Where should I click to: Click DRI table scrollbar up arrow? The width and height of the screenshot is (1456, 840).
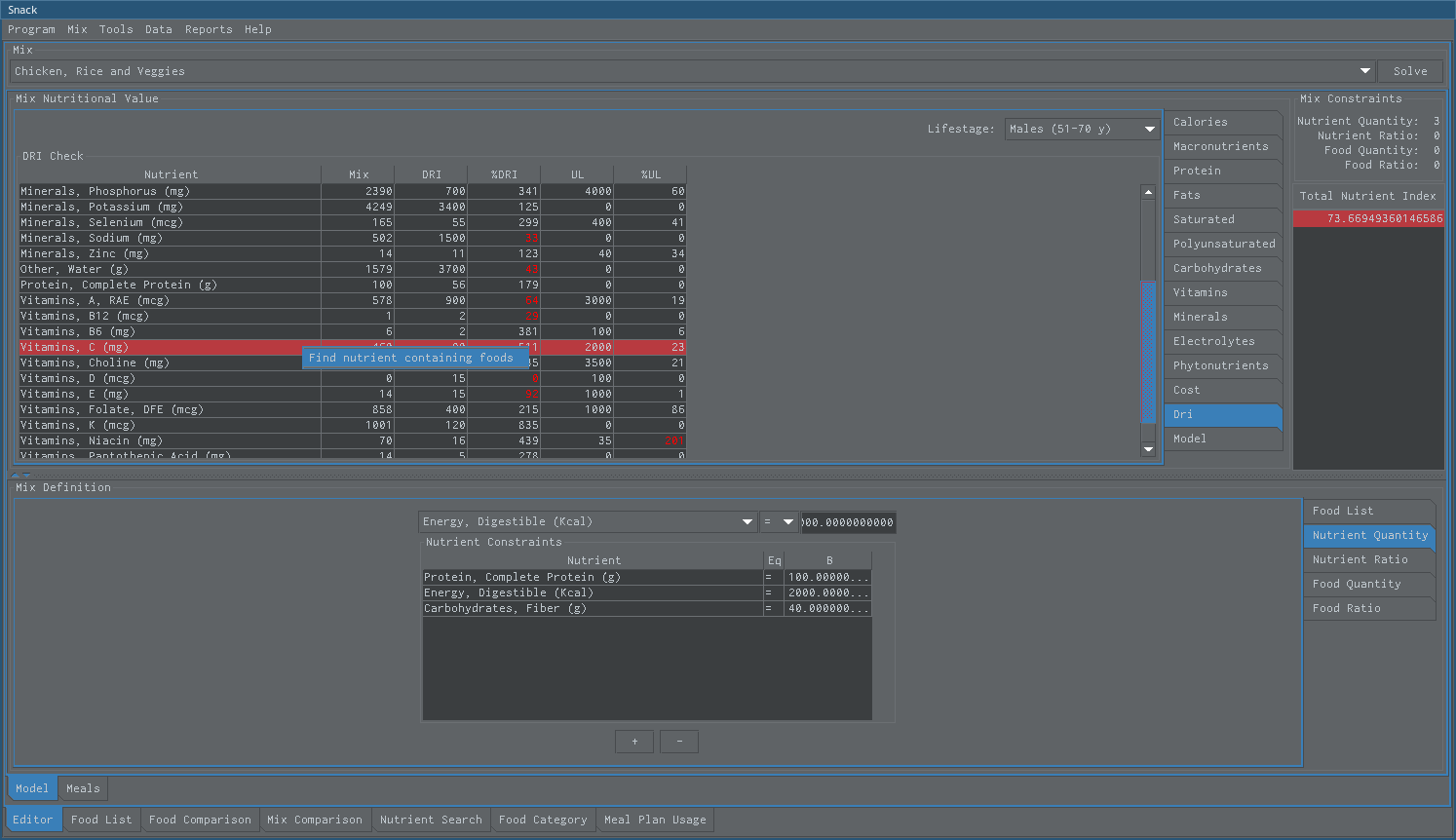coord(1148,192)
